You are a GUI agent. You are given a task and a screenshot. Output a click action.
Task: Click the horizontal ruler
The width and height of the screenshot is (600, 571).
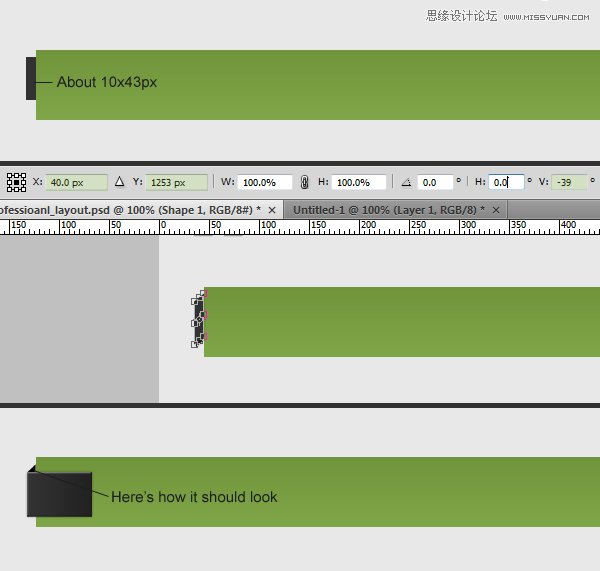point(300,227)
